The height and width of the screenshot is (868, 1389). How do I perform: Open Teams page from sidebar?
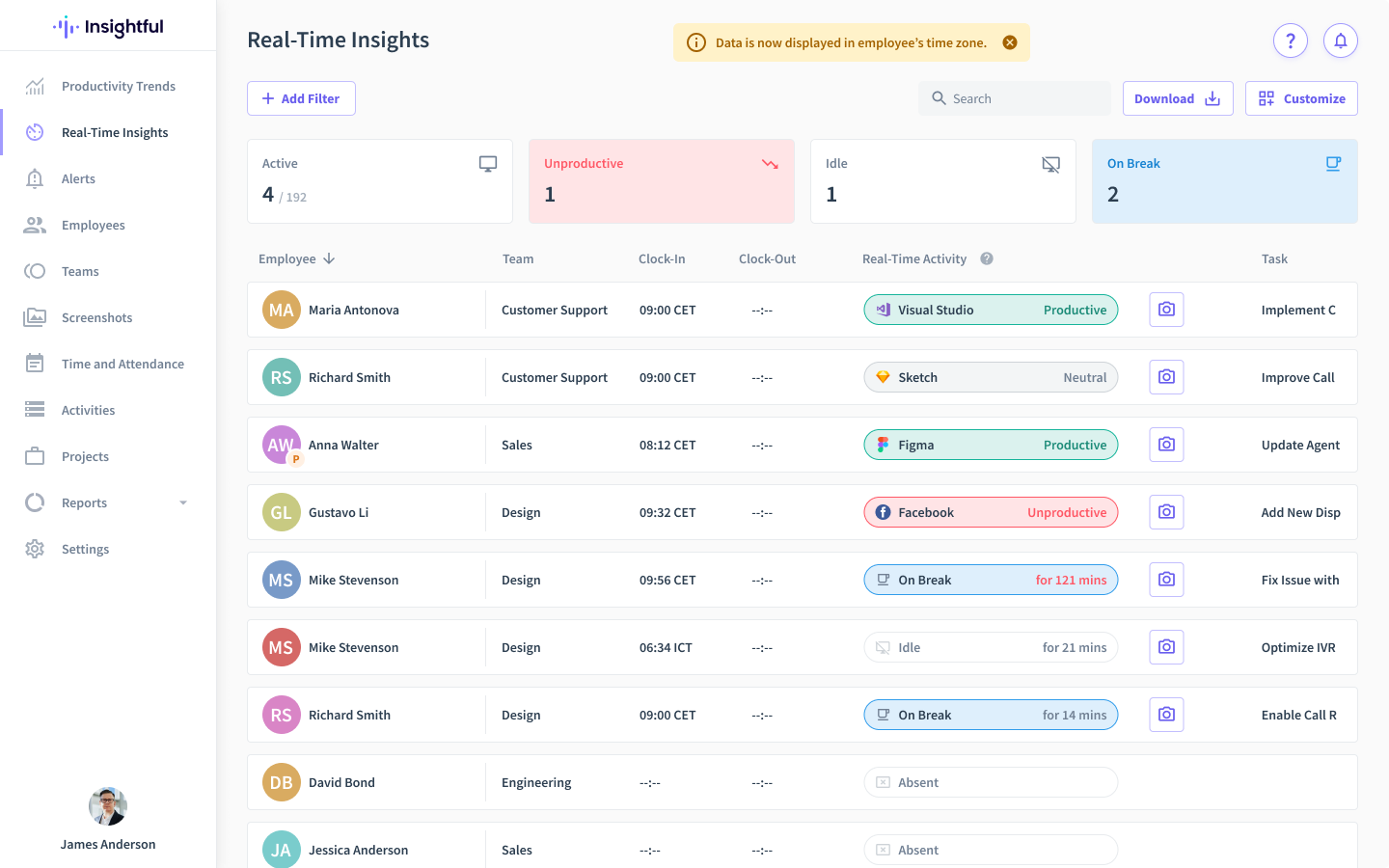(108, 271)
